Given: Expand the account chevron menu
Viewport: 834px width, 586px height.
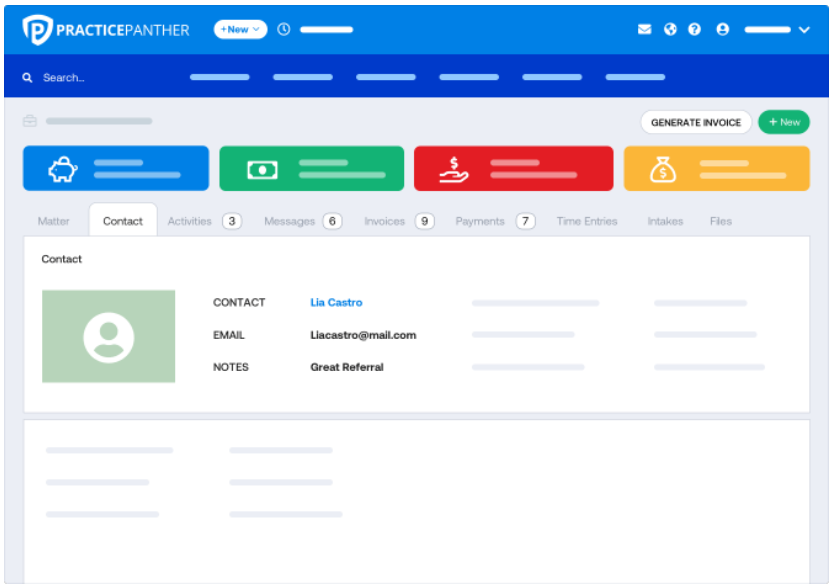Looking at the screenshot, I should pyautogui.click(x=804, y=30).
